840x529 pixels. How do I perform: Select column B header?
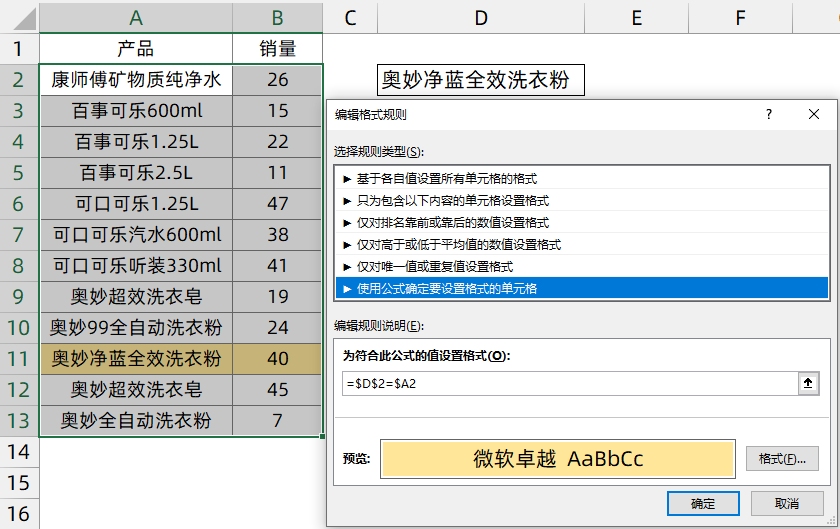click(x=278, y=18)
